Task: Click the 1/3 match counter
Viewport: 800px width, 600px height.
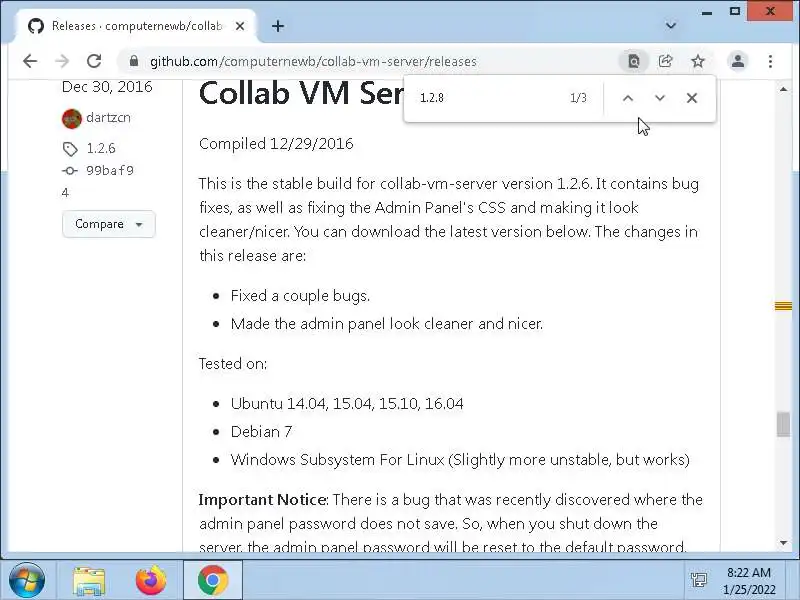Action: pos(578,97)
